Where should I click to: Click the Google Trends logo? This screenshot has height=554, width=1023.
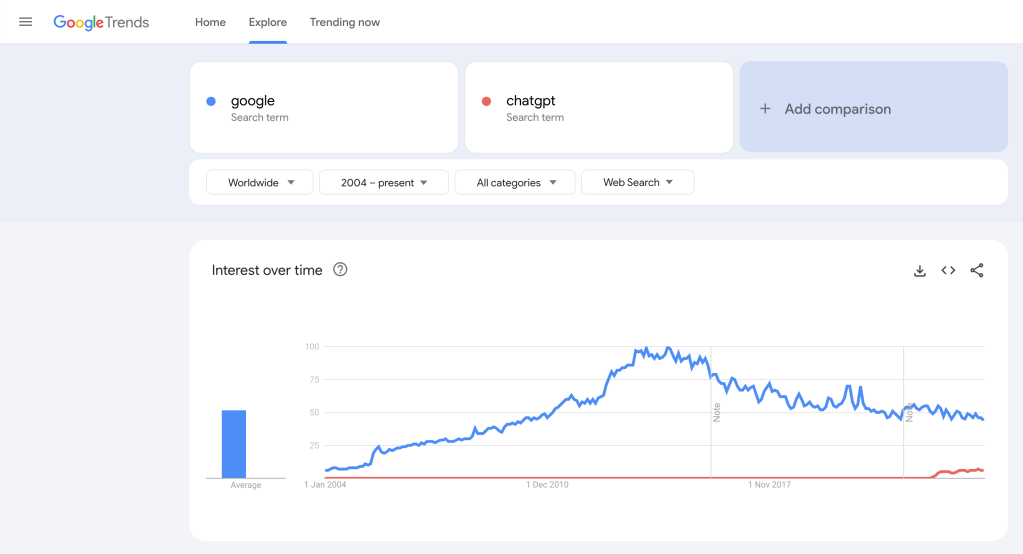pyautogui.click(x=101, y=22)
